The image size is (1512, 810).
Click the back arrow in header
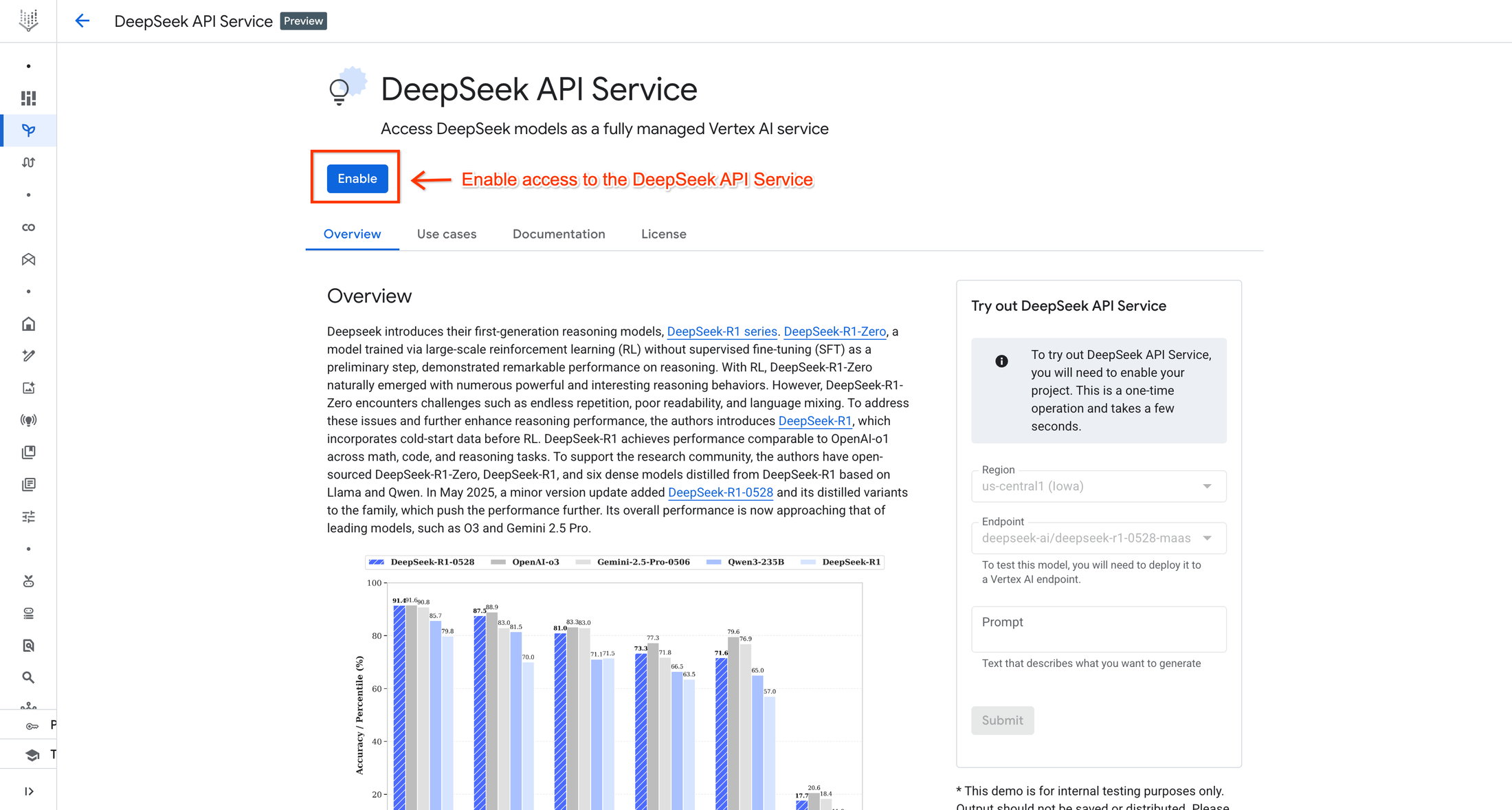click(x=82, y=21)
